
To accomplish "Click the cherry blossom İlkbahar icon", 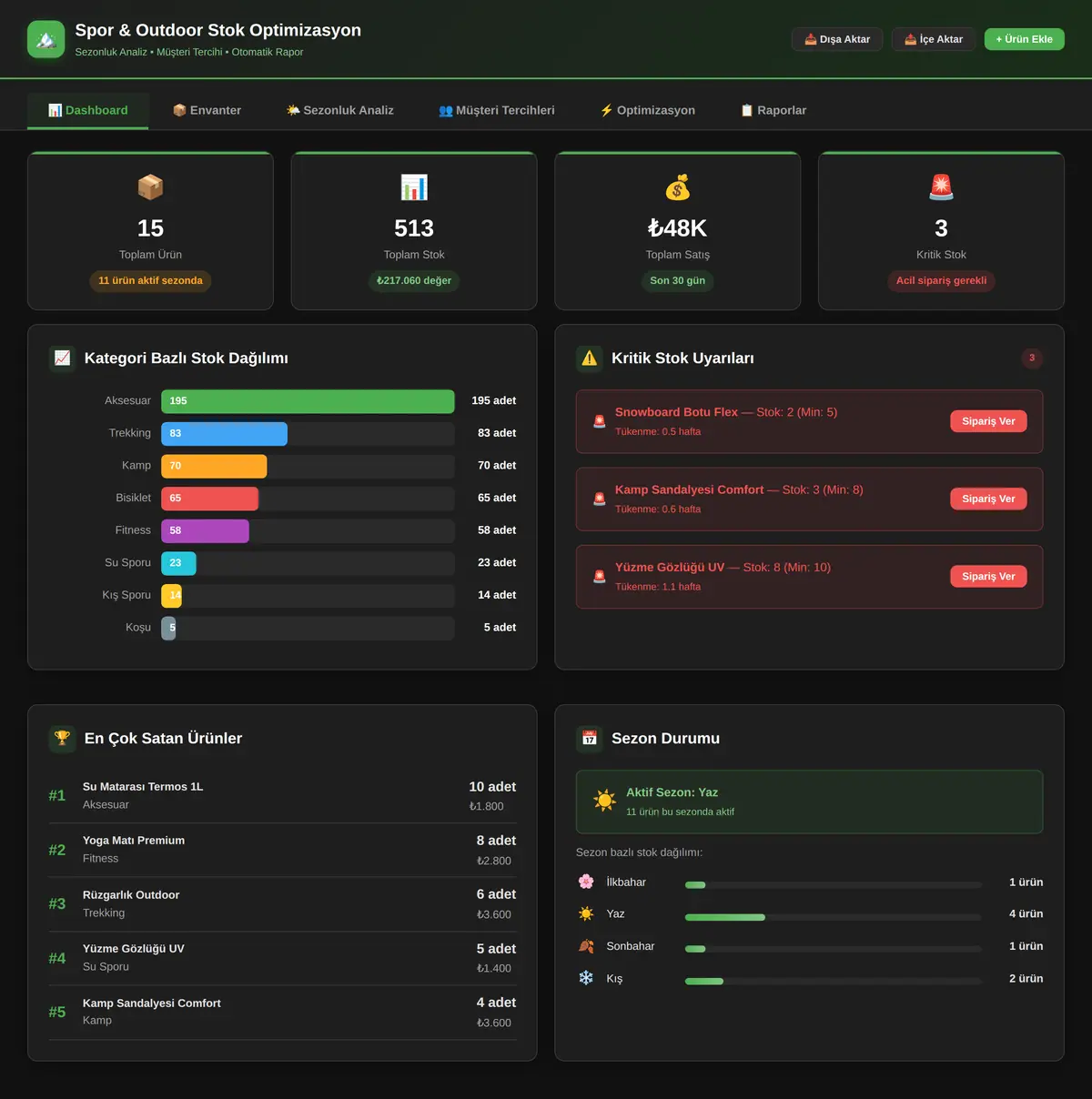I will [586, 882].
